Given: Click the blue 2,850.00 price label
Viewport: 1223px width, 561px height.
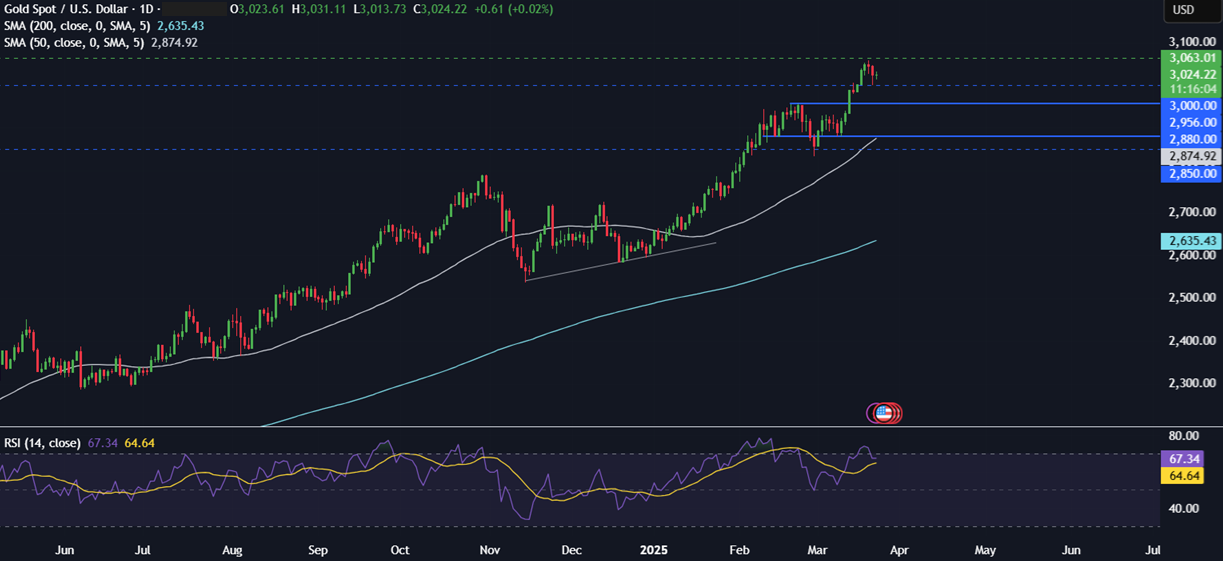Looking at the screenshot, I should (x=1190, y=174).
